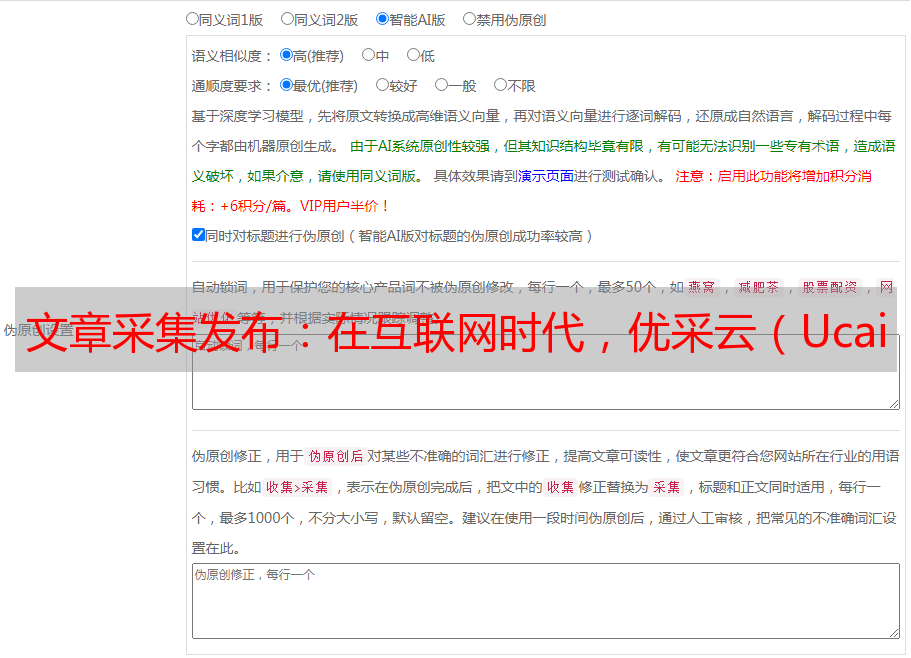Select 禁用伪原创 radio option
Image resolution: width=911 pixels, height=658 pixels.
point(469,19)
